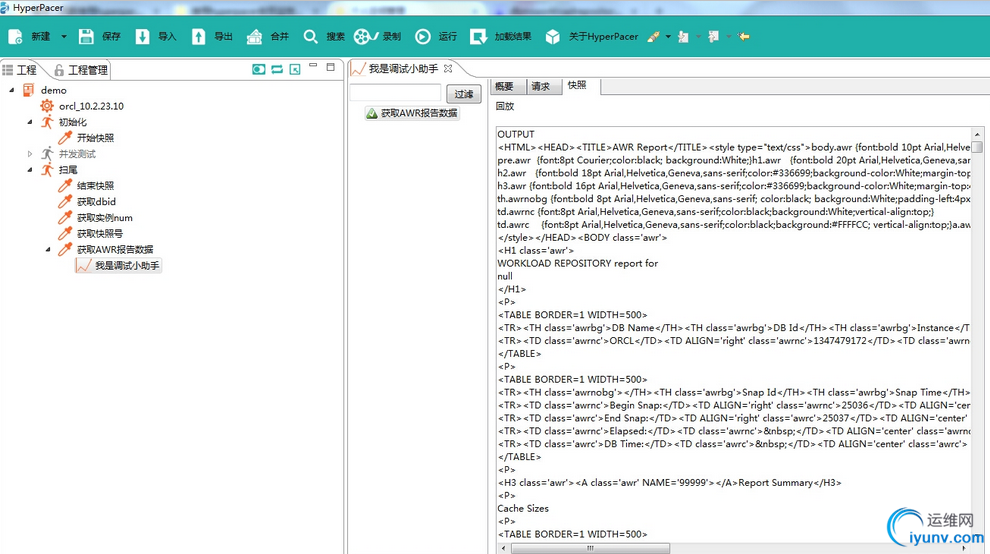The width and height of the screenshot is (990, 554).
Task: Select the 开始快照 step
Action: [95, 138]
